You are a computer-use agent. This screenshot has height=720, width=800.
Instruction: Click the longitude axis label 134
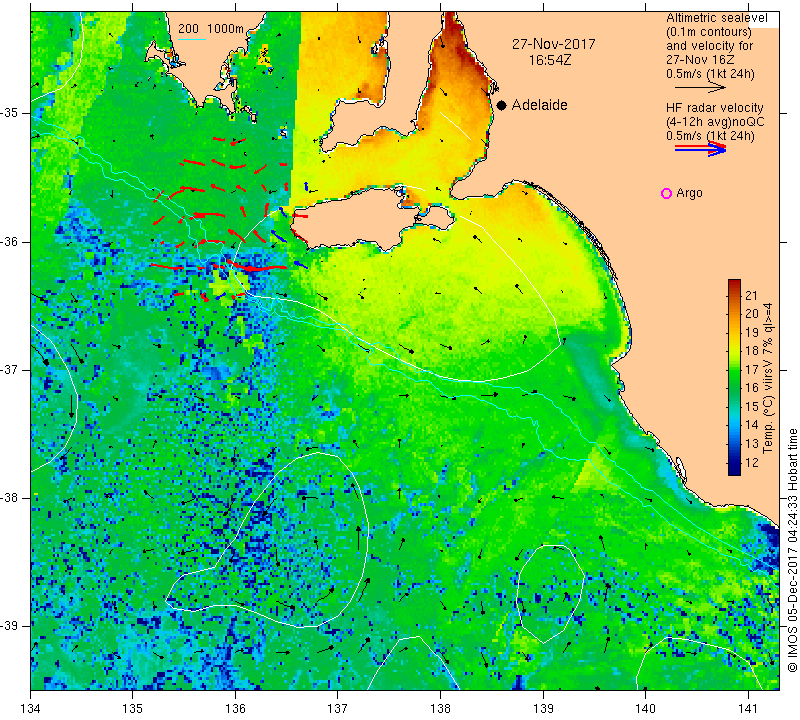coord(31,709)
